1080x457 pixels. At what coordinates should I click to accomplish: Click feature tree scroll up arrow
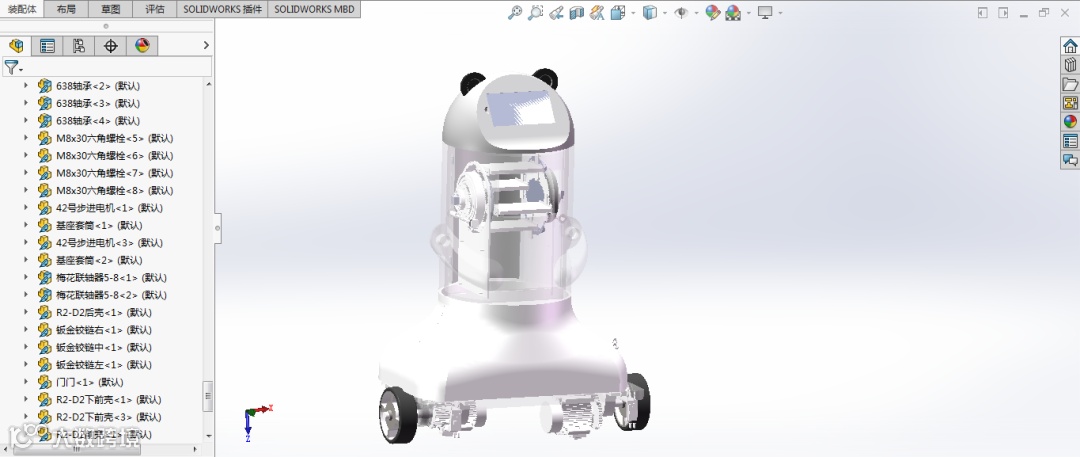(x=209, y=84)
